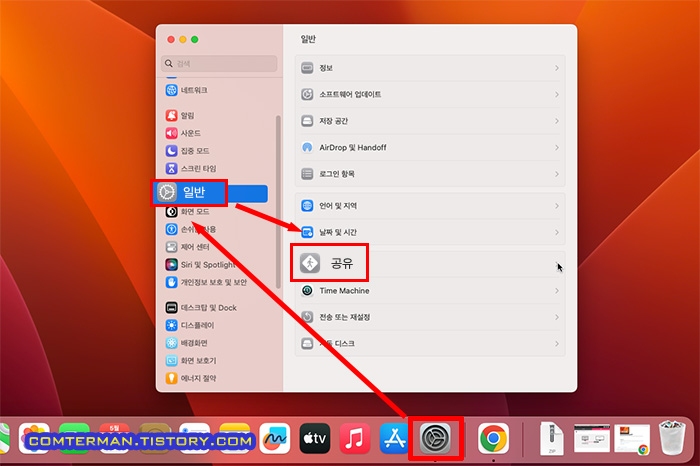Open AirDrop 및 Handoff row
The width and height of the screenshot is (700, 466).
point(430,147)
